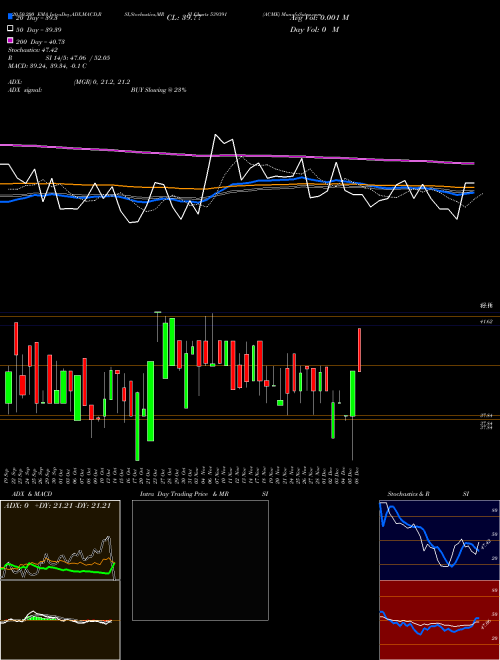Image resolution: width=500 pixels, height=660 pixels.
Task: Select the '200 Day - 40.73' legend text
Action: 40,42
